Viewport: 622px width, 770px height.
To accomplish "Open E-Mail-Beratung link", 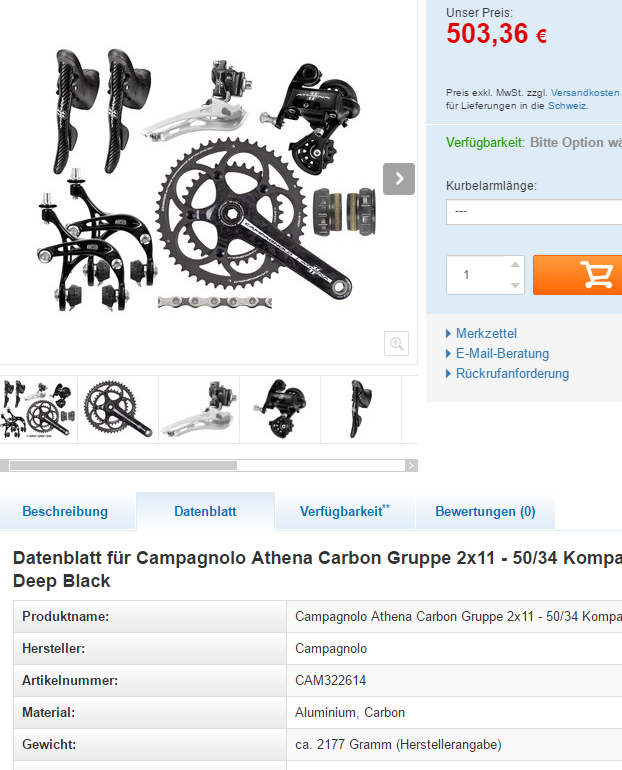I will (502, 354).
